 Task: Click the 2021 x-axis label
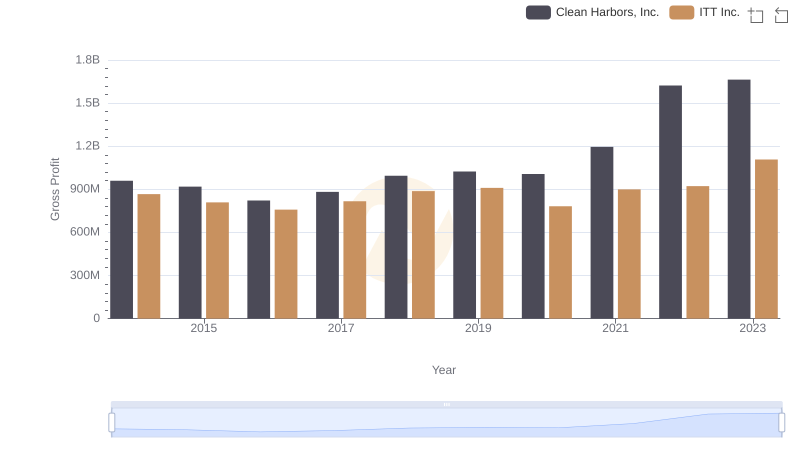615,328
